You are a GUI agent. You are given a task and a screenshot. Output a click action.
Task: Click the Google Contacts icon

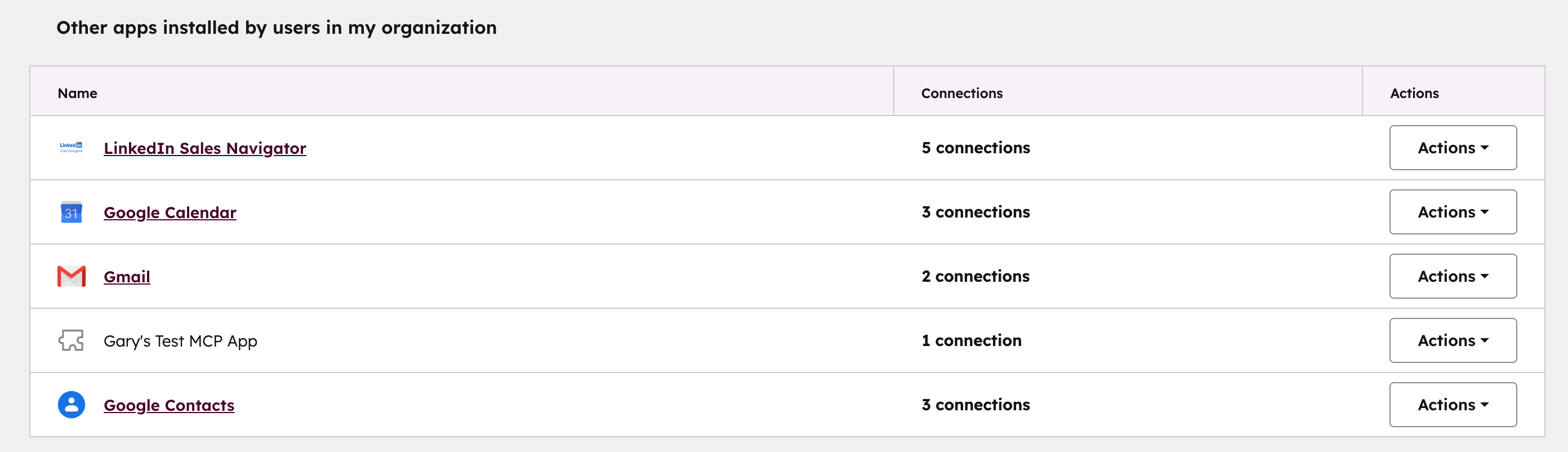(x=70, y=405)
